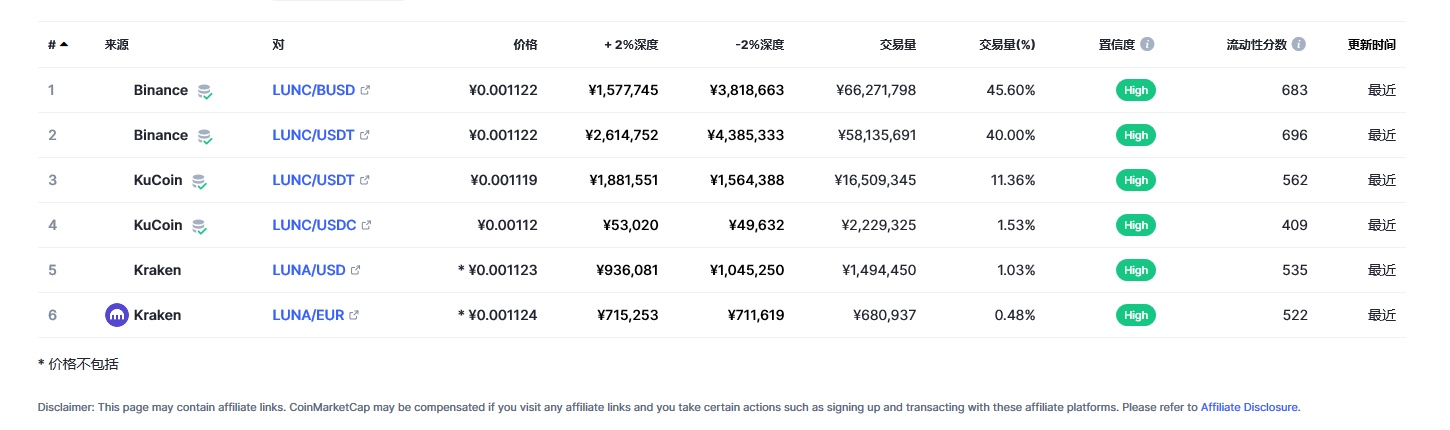This screenshot has height=430, width=1450.
Task: Click Kraken source name in row 5
Action: (157, 270)
